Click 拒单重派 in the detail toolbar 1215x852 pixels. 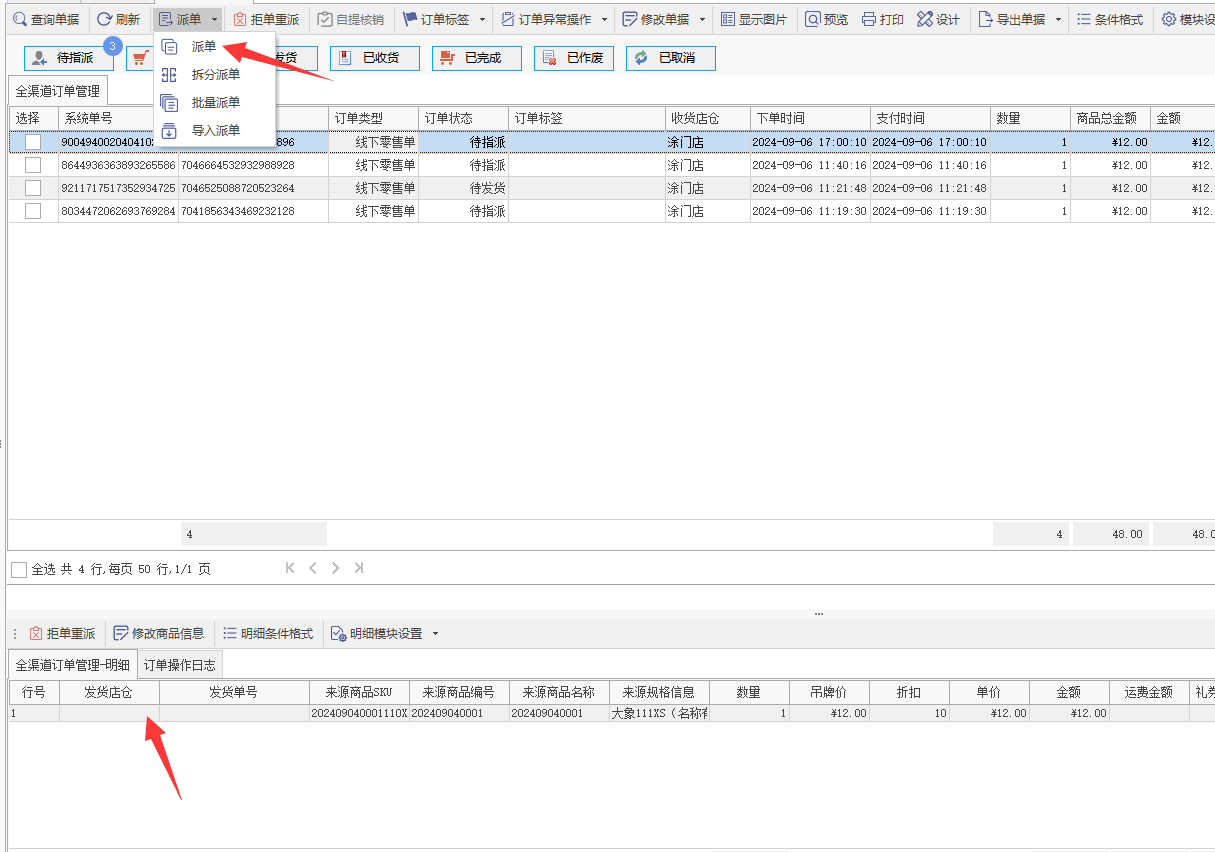62,633
